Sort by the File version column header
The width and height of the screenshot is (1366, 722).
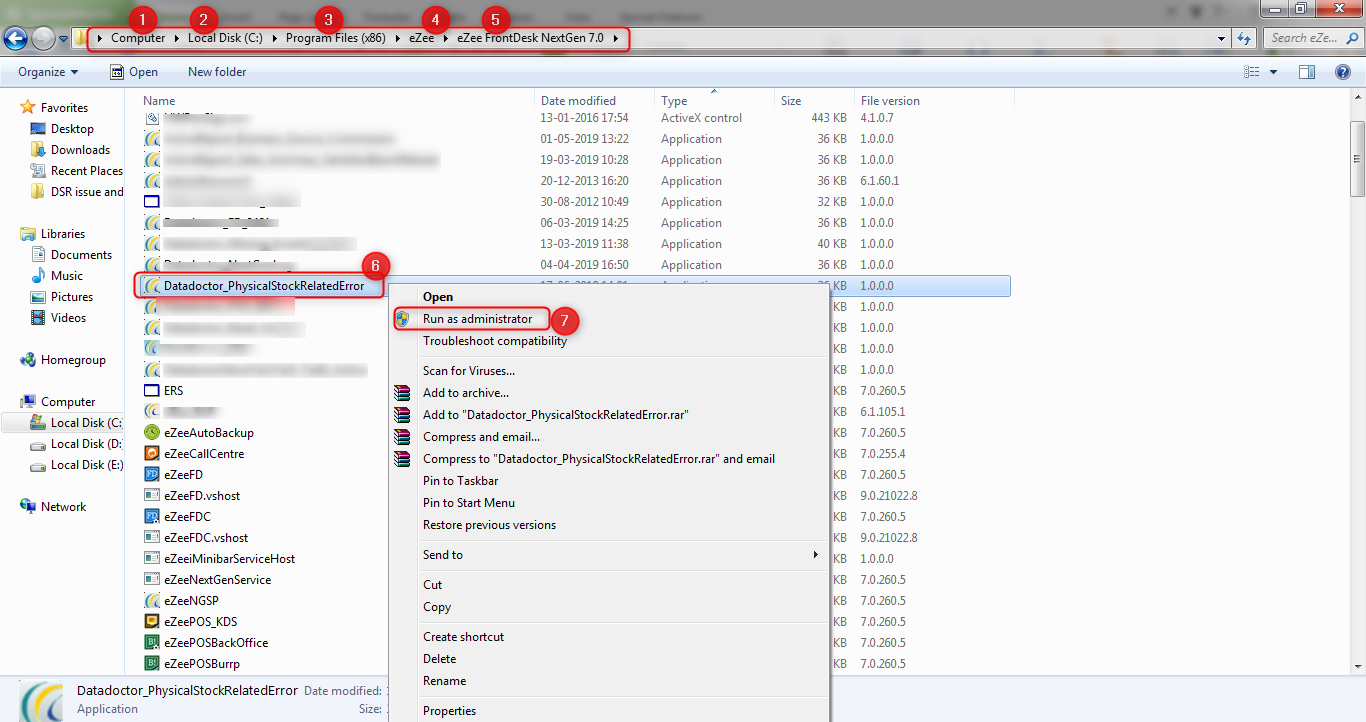[x=890, y=101]
